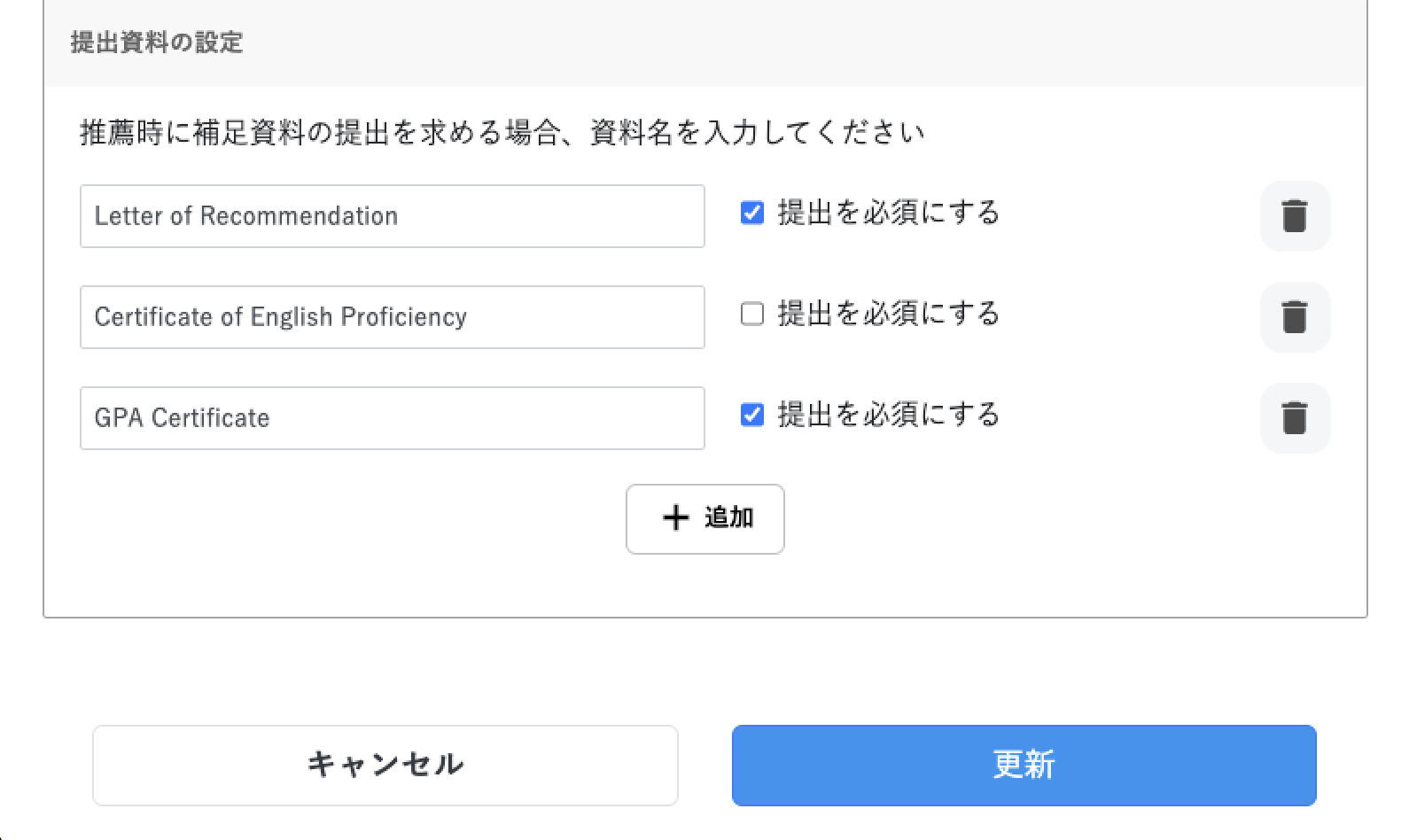1409x840 pixels.
Task: Click 提出を必須にする label beside Letter of Recommendation
Action: pos(889,213)
